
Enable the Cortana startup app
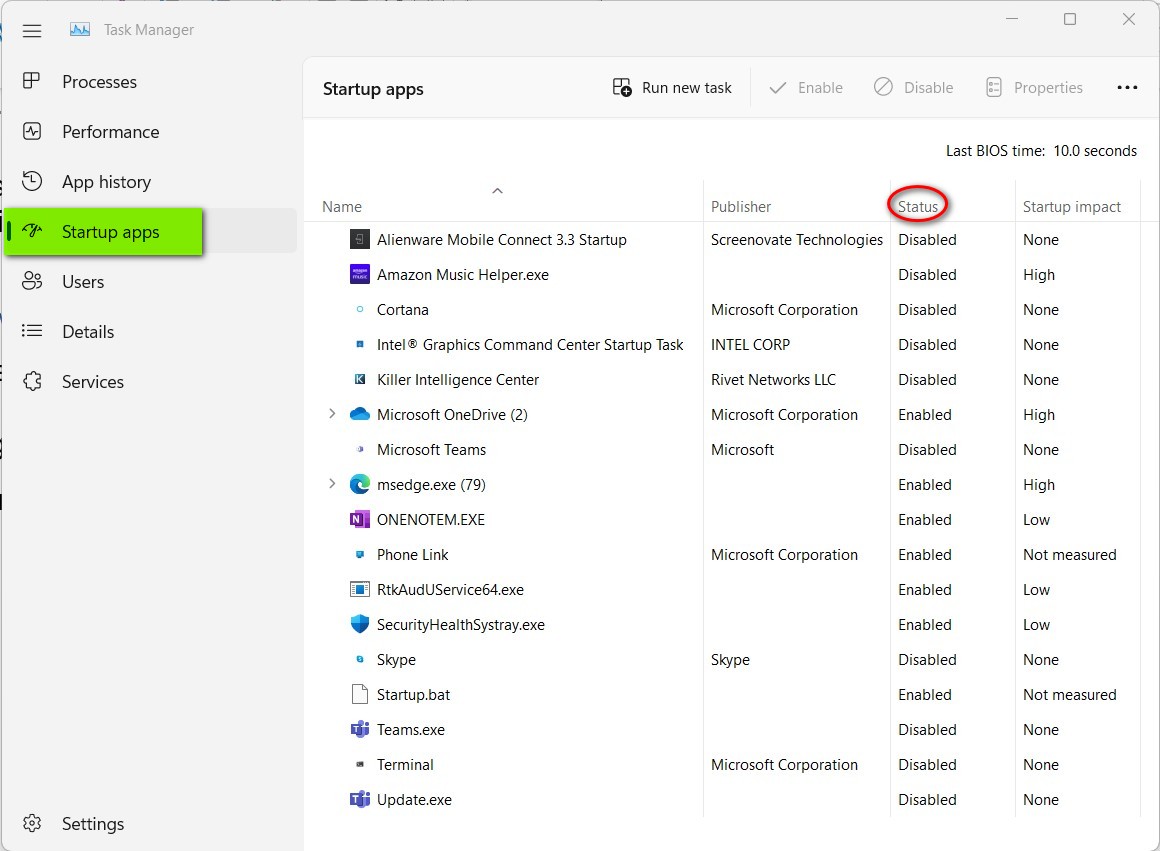(403, 309)
